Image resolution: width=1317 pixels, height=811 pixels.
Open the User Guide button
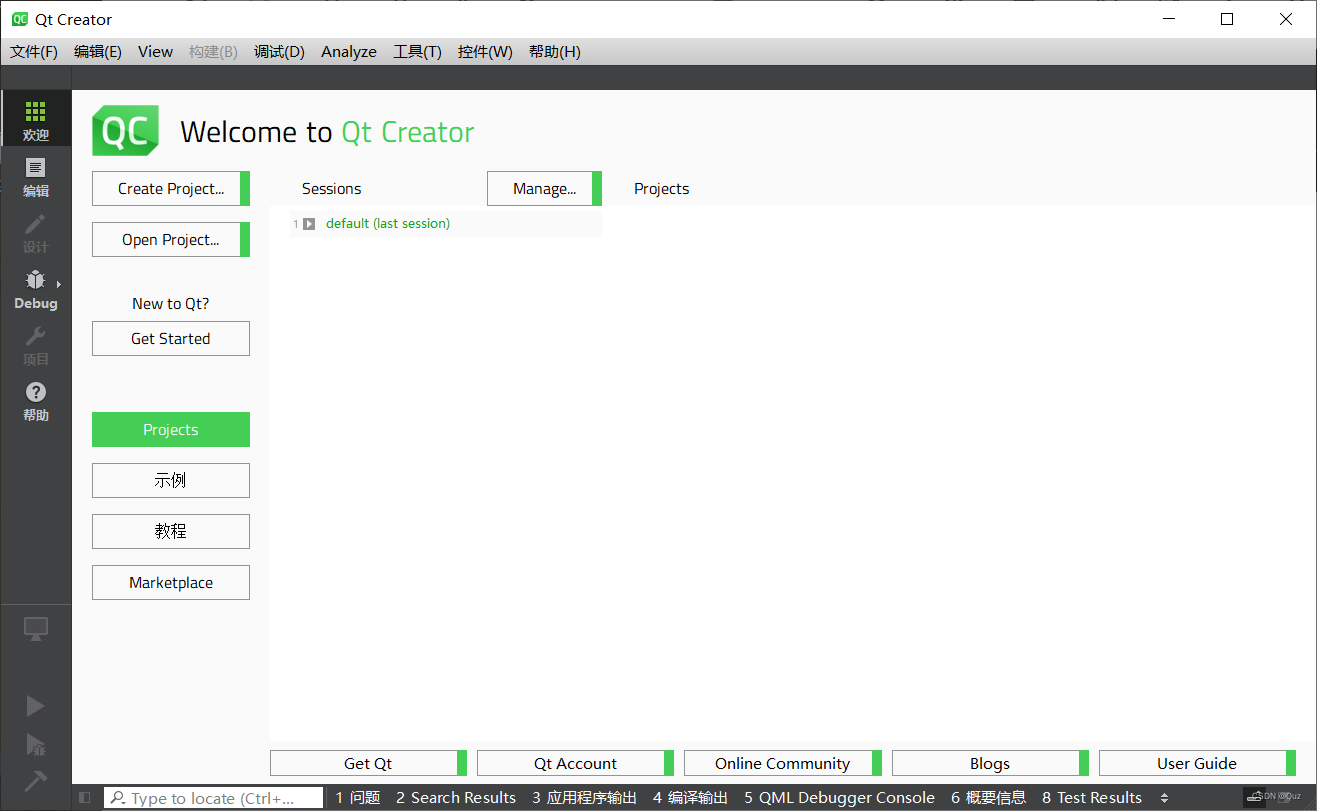coord(1197,763)
